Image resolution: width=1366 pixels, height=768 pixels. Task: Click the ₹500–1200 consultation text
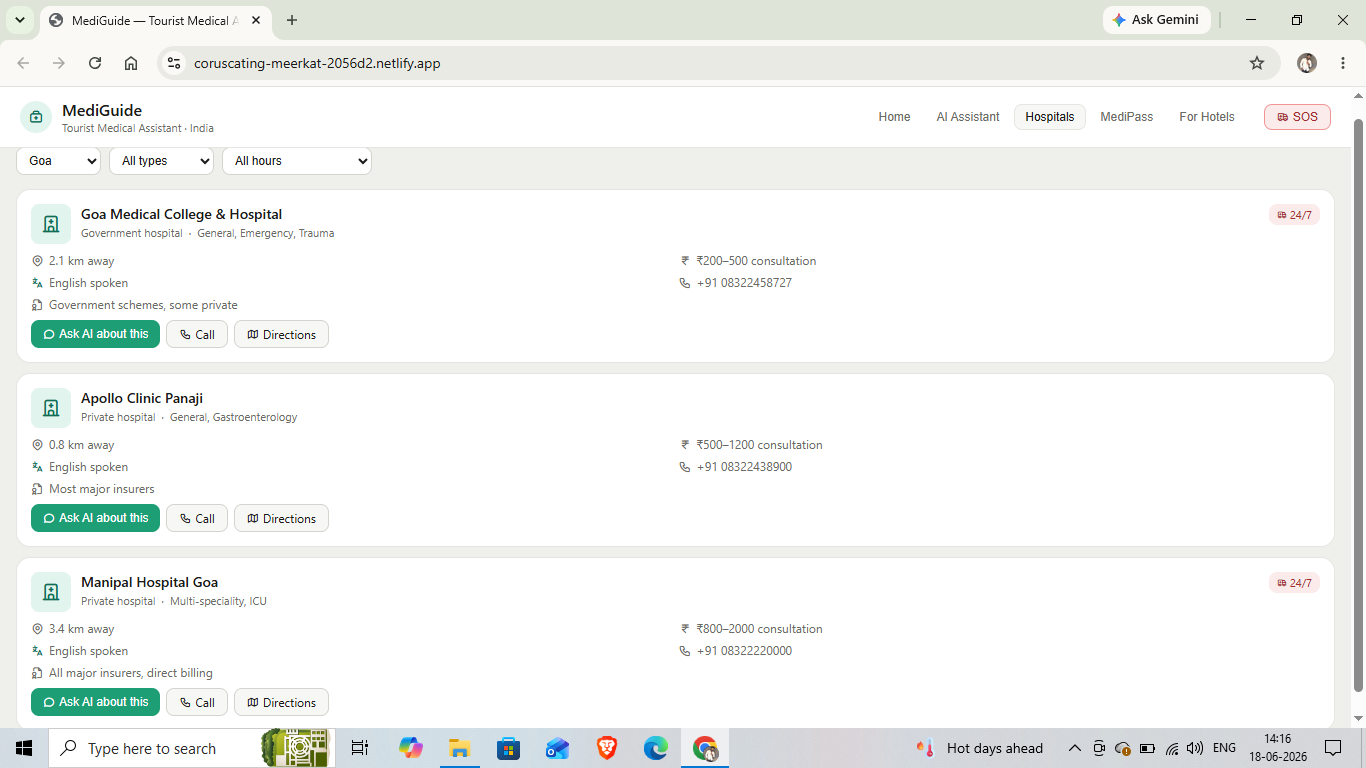point(759,445)
